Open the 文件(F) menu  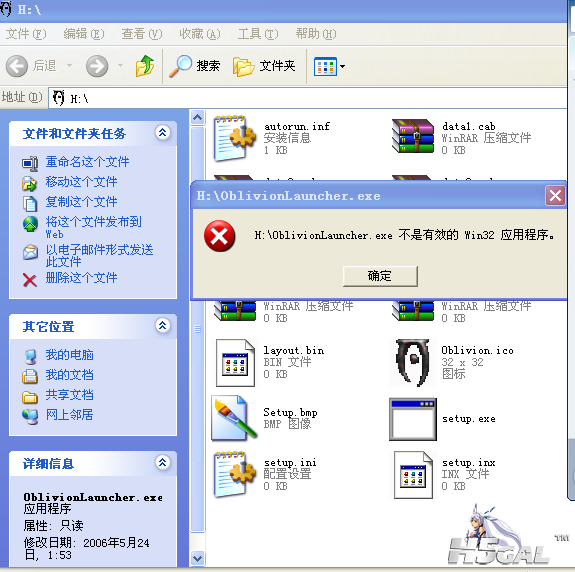[26, 34]
